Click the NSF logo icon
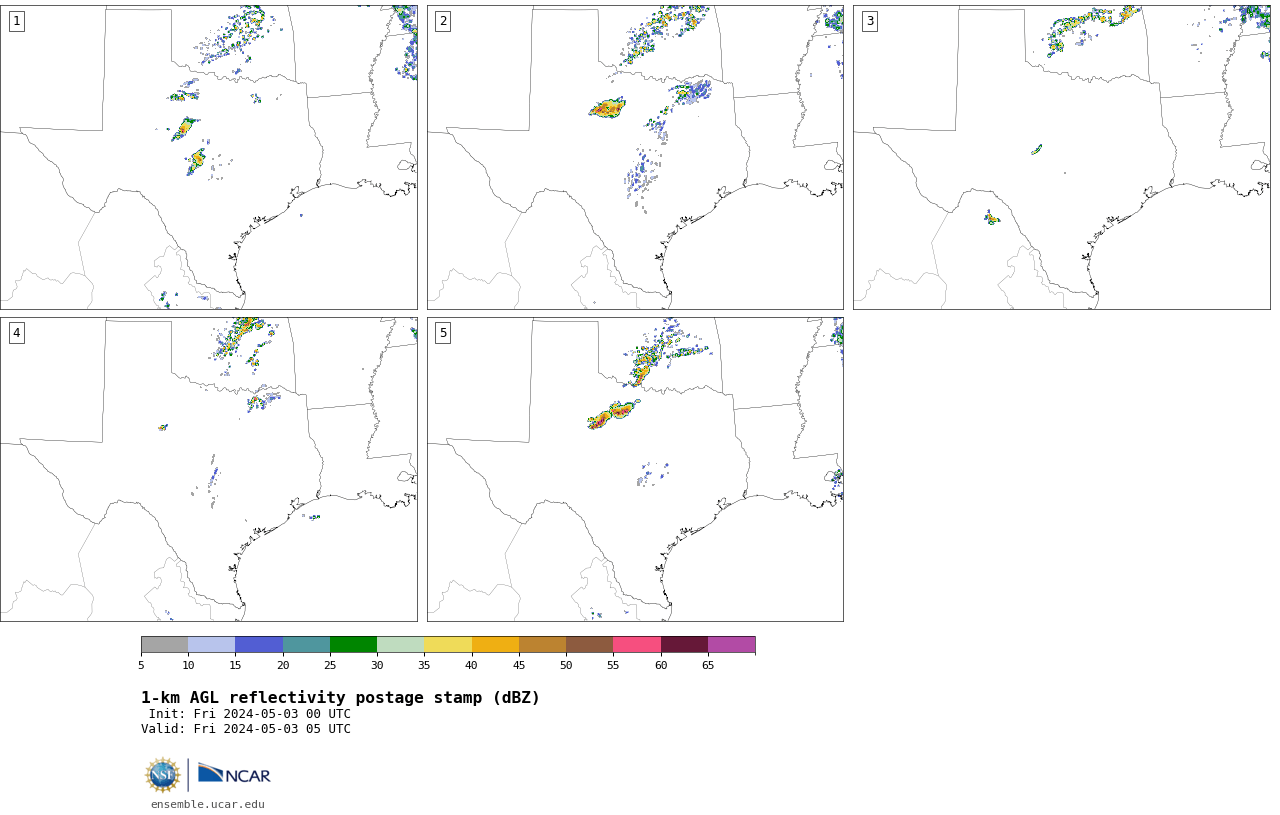The image size is (1280, 815). coord(163,775)
